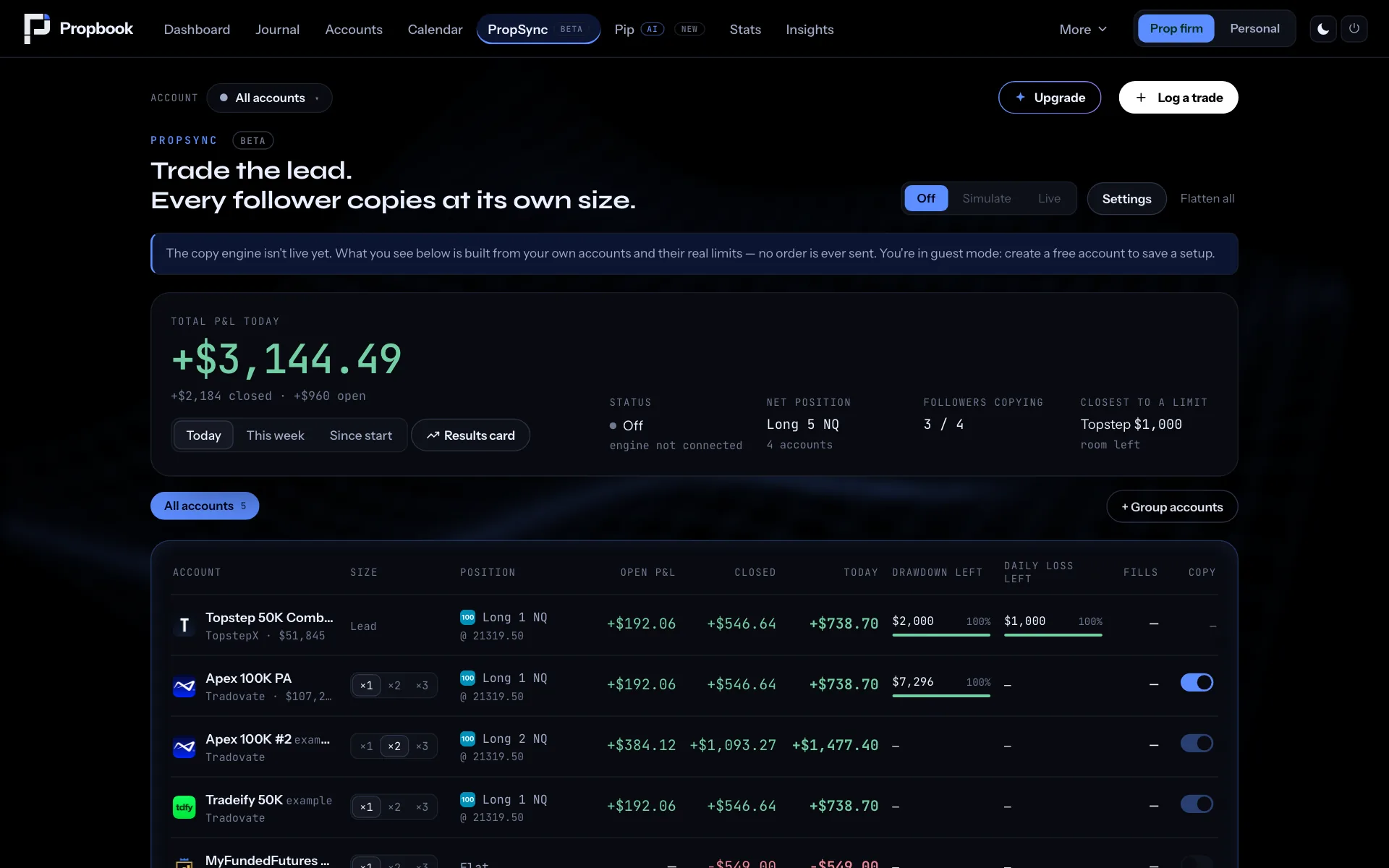
Task: Click the 100 badge on Apex 100K #2 position
Action: (468, 739)
